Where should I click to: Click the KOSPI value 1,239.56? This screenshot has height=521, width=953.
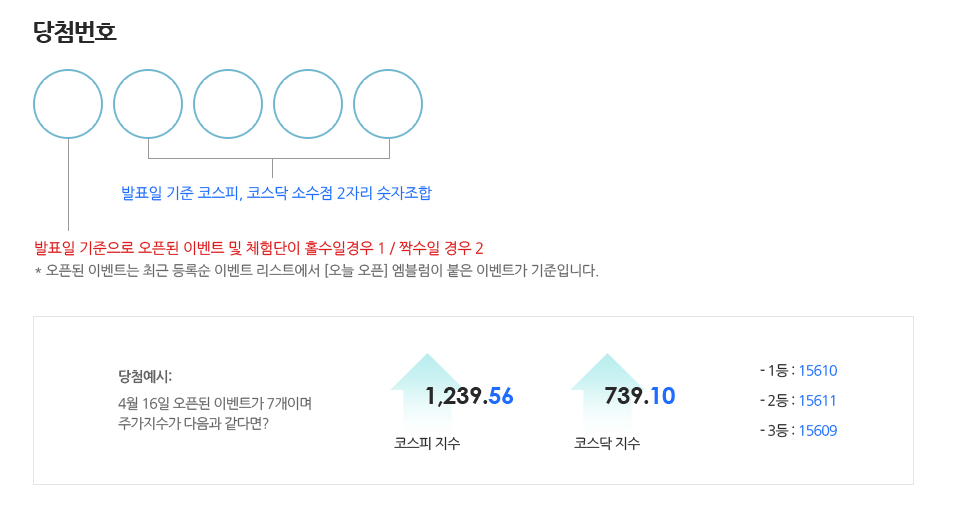click(x=469, y=396)
